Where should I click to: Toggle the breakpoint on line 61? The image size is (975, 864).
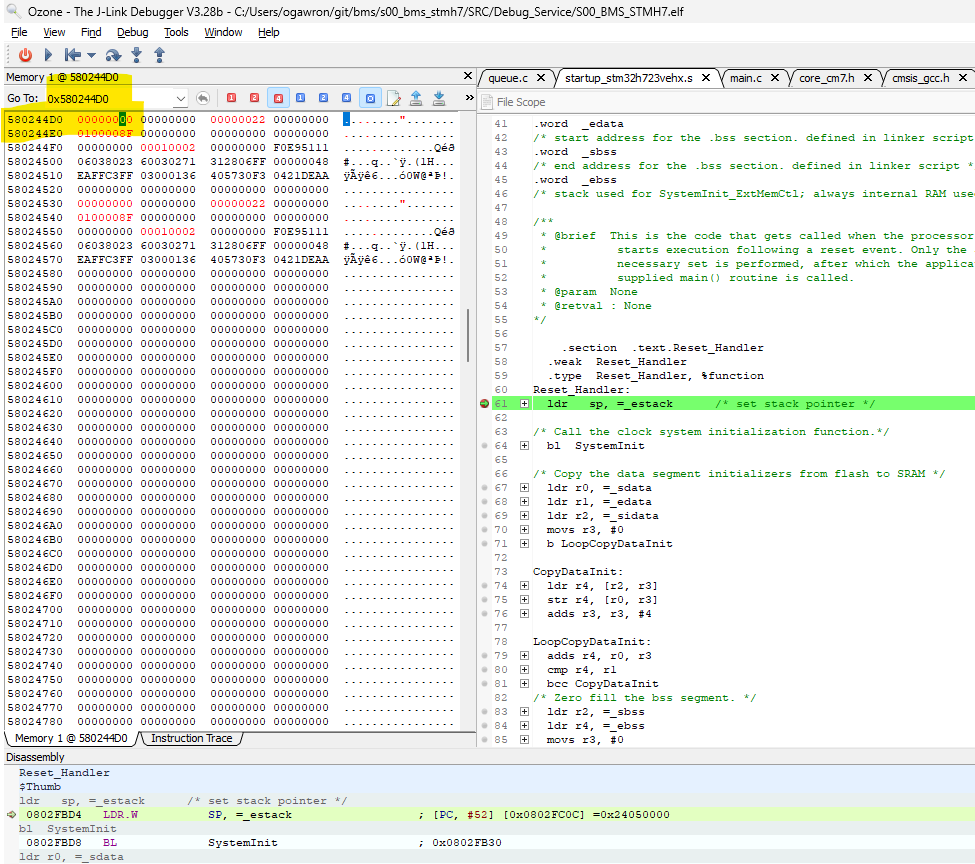click(484, 404)
